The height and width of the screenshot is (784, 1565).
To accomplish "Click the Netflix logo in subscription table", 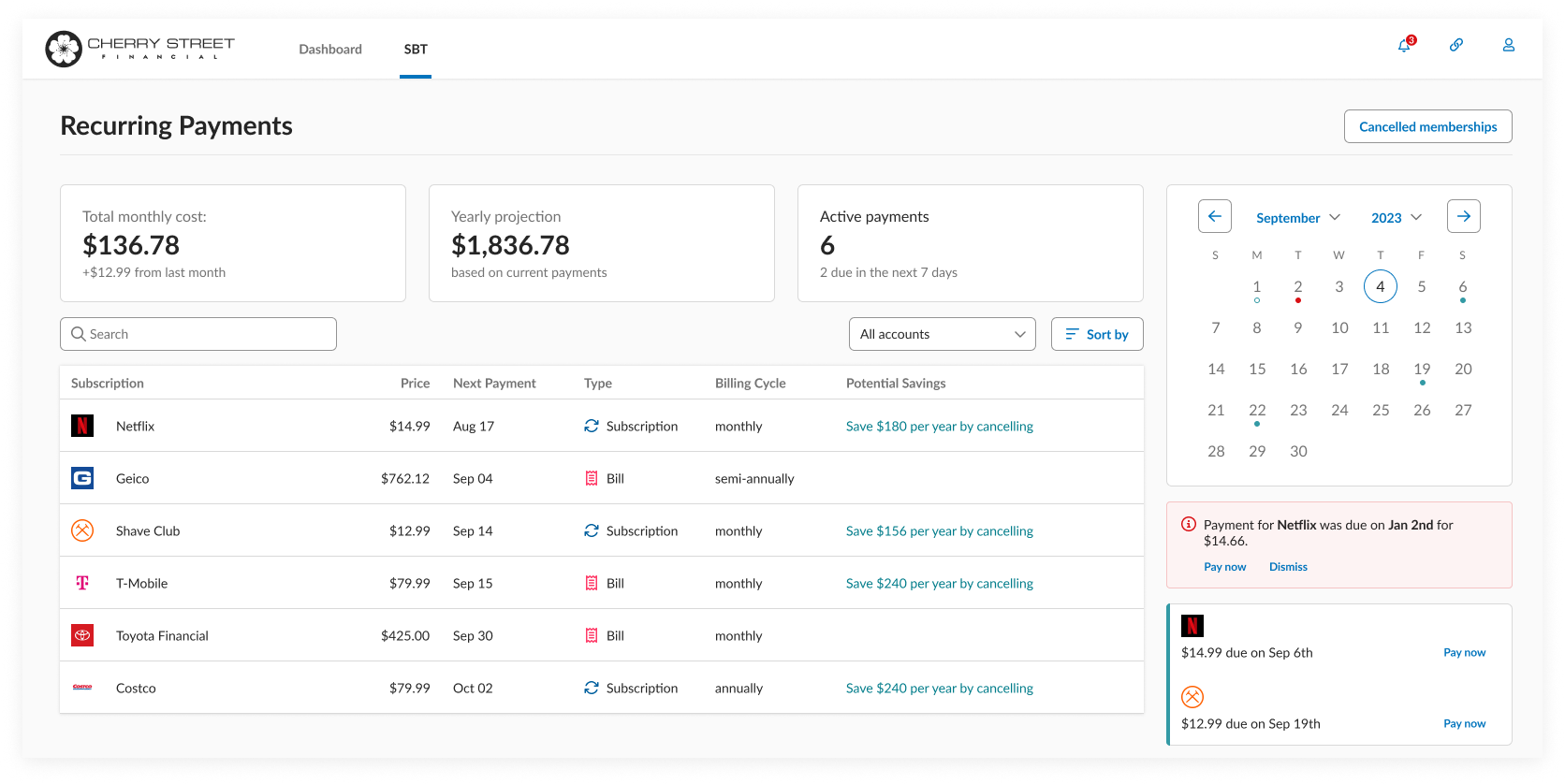I will coord(82,426).
